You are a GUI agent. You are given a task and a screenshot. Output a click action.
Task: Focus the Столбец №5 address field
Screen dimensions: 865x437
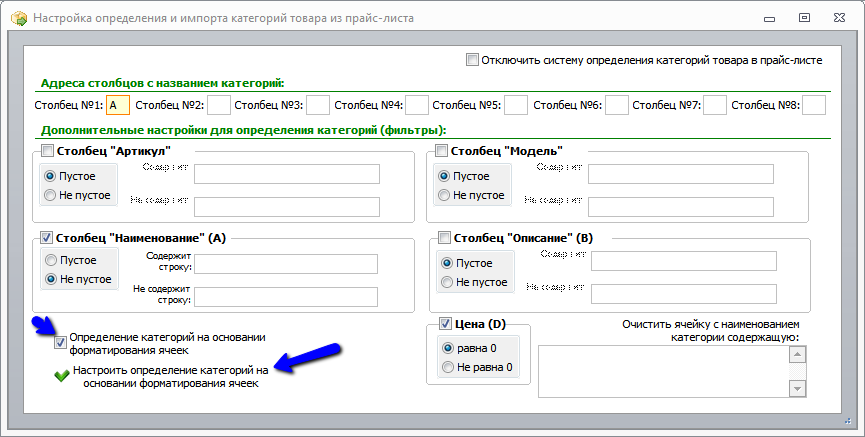516,105
